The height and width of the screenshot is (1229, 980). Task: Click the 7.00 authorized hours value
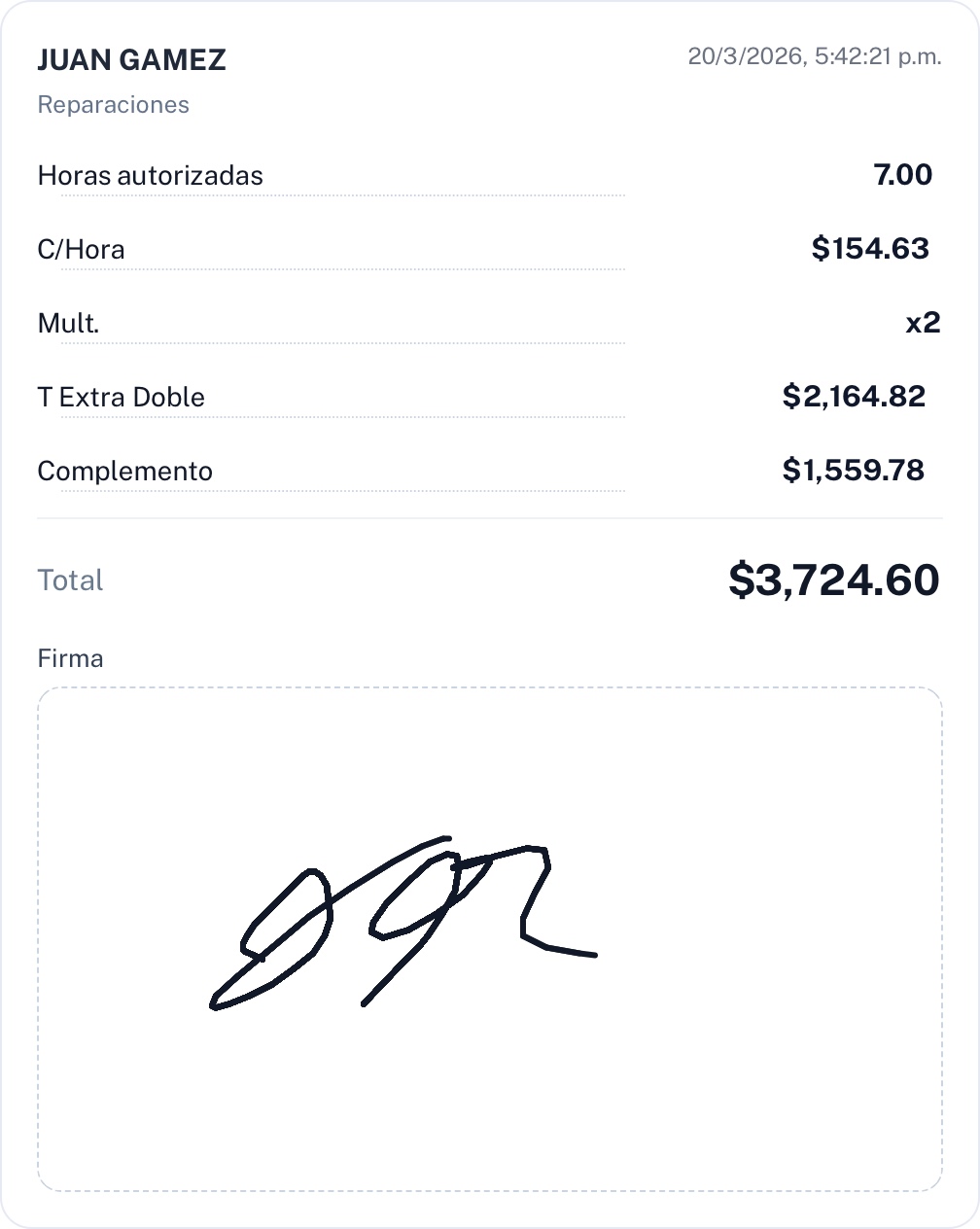click(902, 175)
